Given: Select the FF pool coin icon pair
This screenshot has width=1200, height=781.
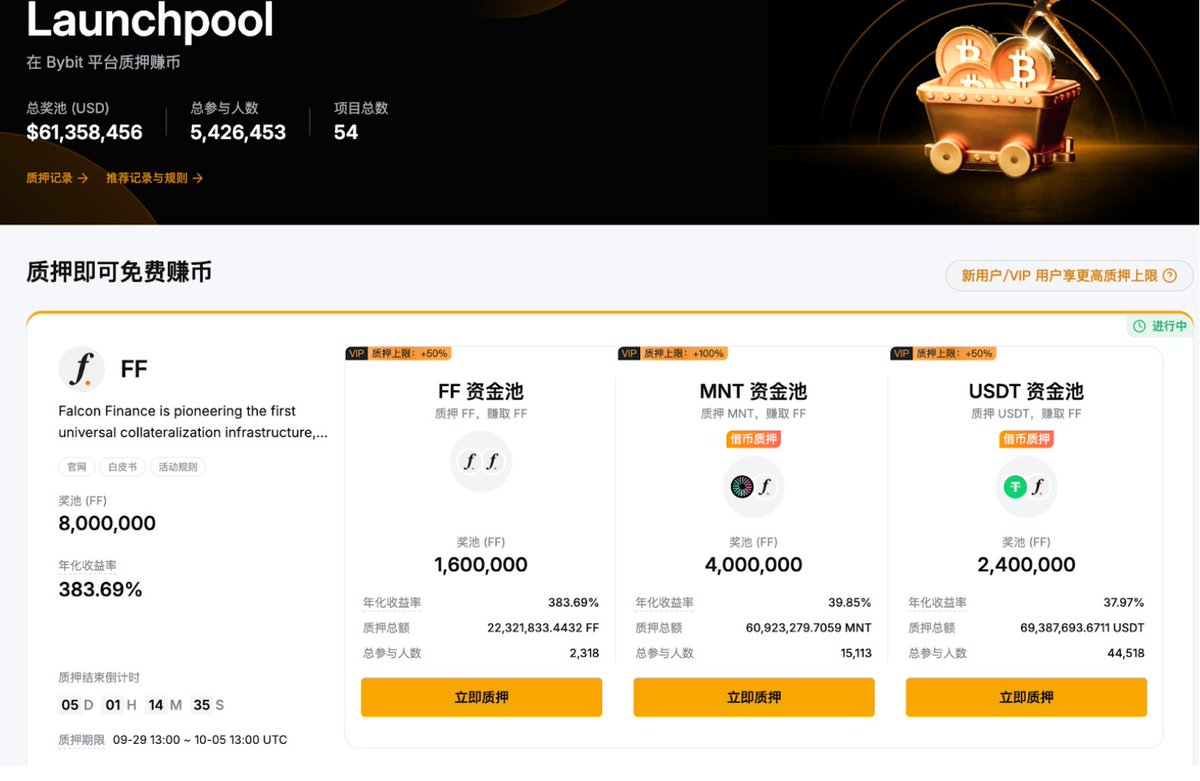Looking at the screenshot, I should (481, 462).
